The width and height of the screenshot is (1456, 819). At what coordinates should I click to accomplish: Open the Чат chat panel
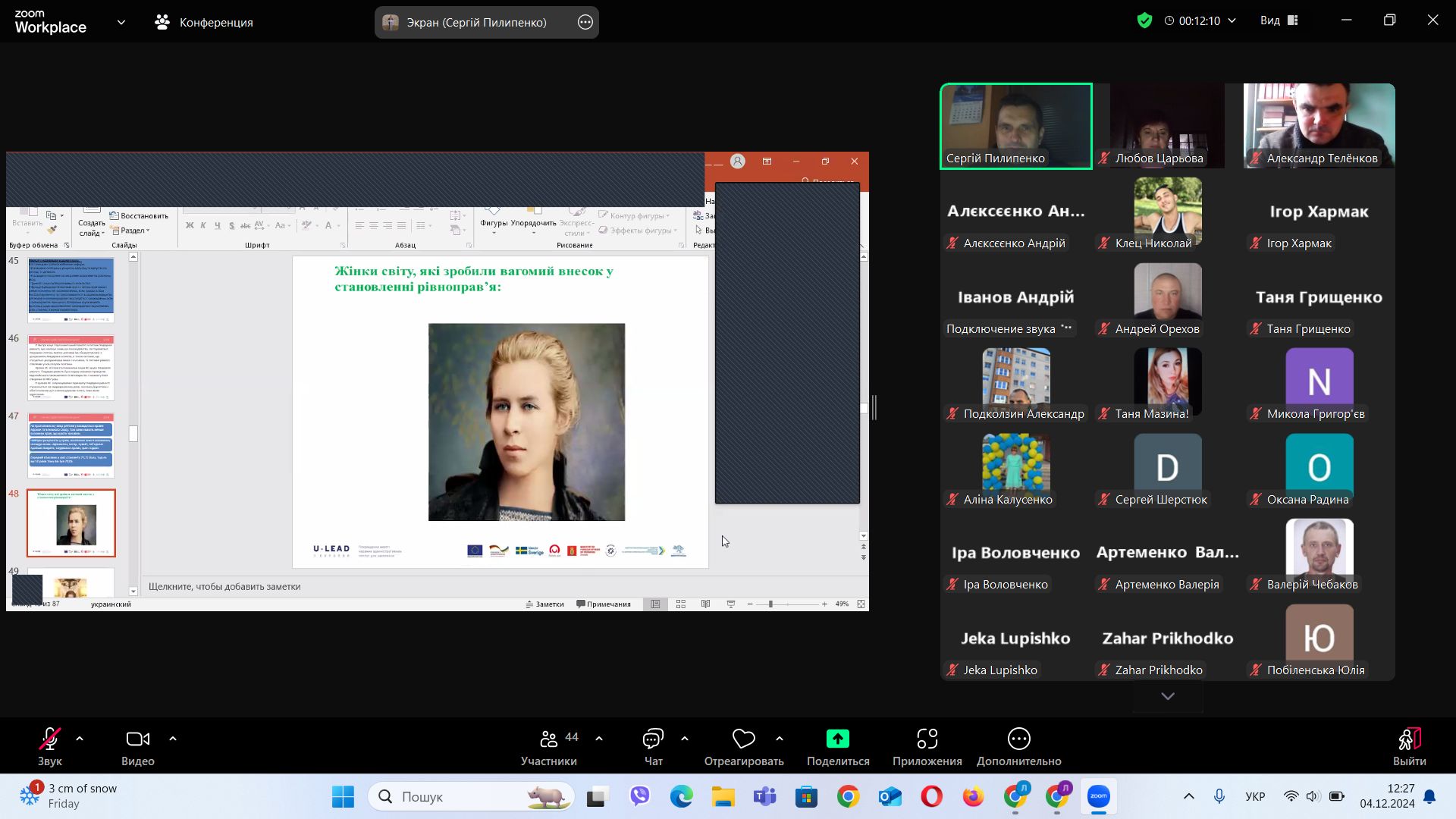point(653,739)
